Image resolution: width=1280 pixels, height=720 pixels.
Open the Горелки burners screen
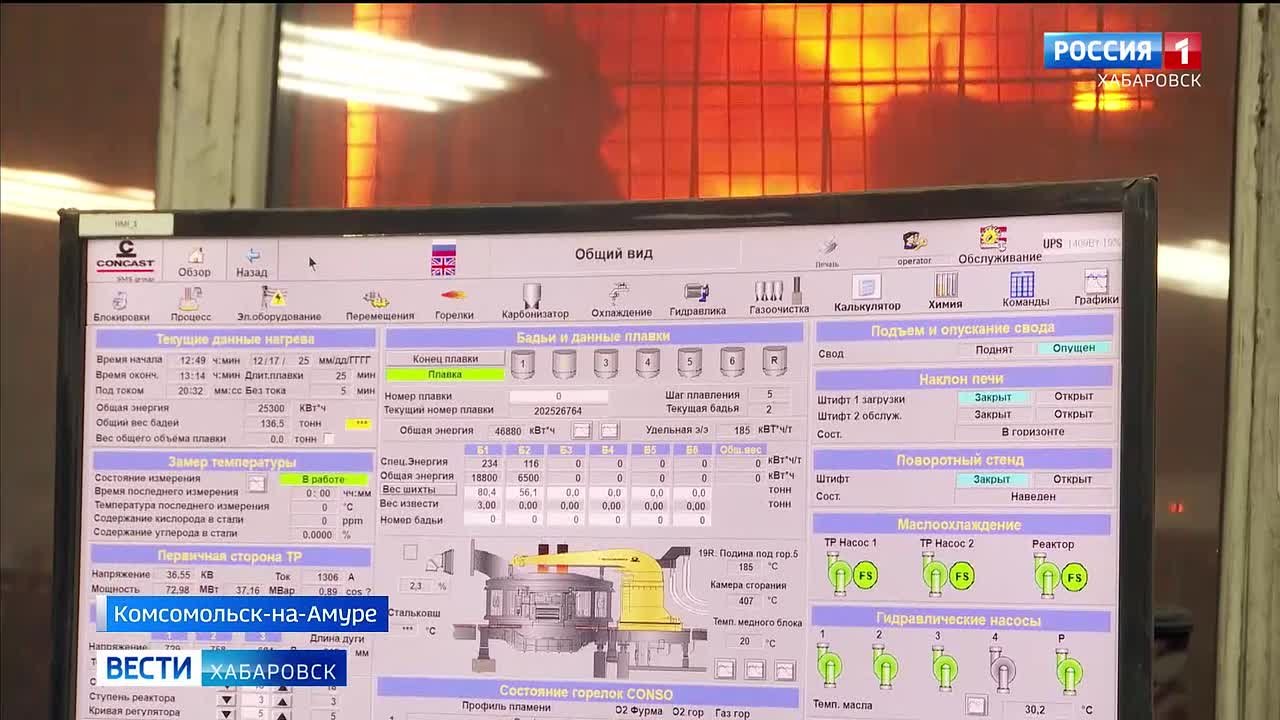(453, 302)
